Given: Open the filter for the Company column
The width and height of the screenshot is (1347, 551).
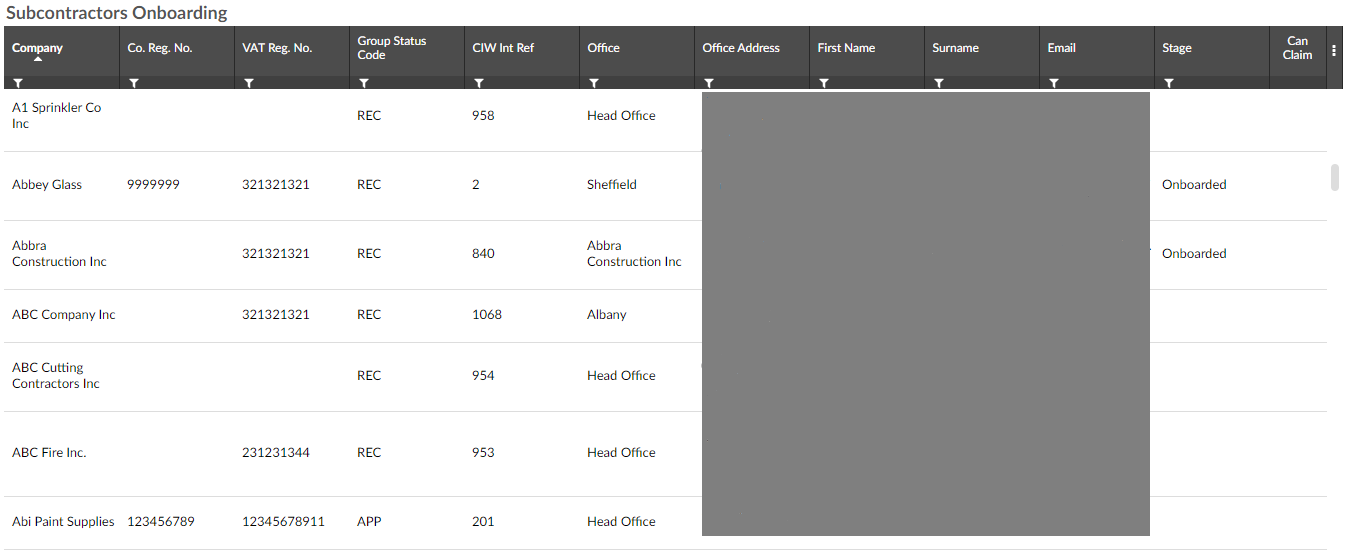Looking at the screenshot, I should [x=18, y=84].
